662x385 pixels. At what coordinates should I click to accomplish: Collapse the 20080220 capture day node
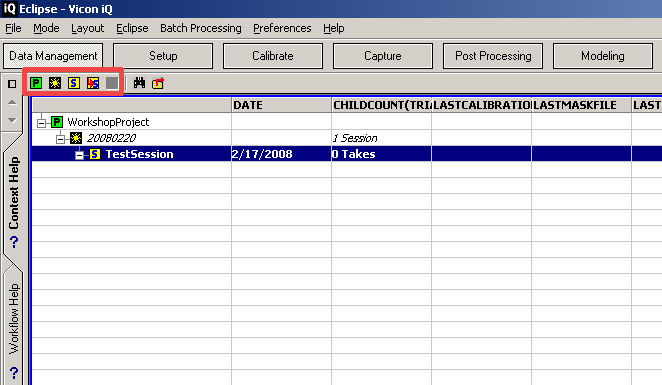(60, 138)
